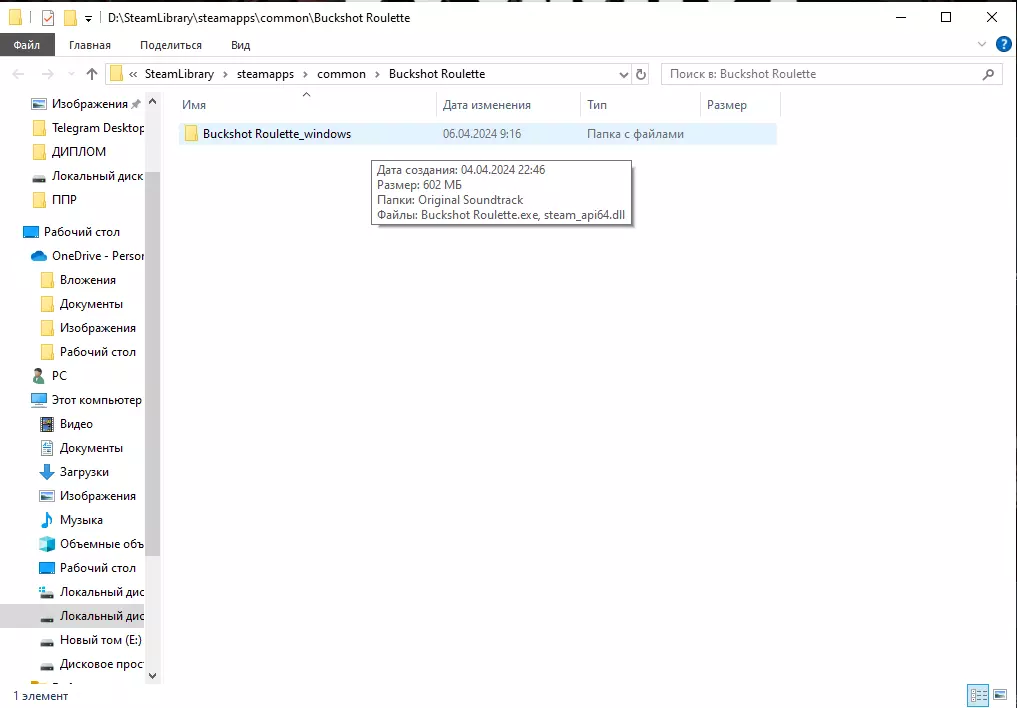Image resolution: width=1017 pixels, height=708 pixels.
Task: Click the Buckshot Roulette_windows folder icon
Action: [x=191, y=134]
